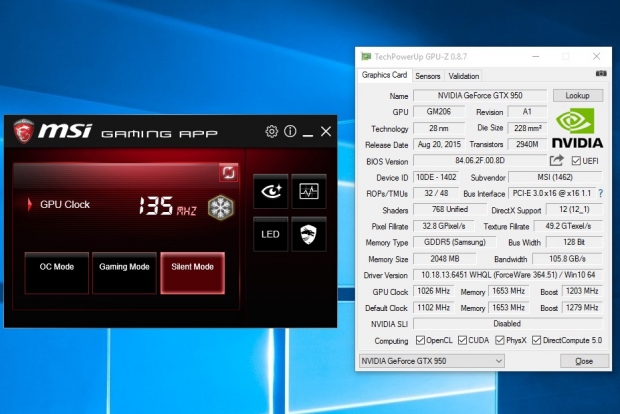
Task: Switch to the Sensors tab
Action: tap(428, 76)
